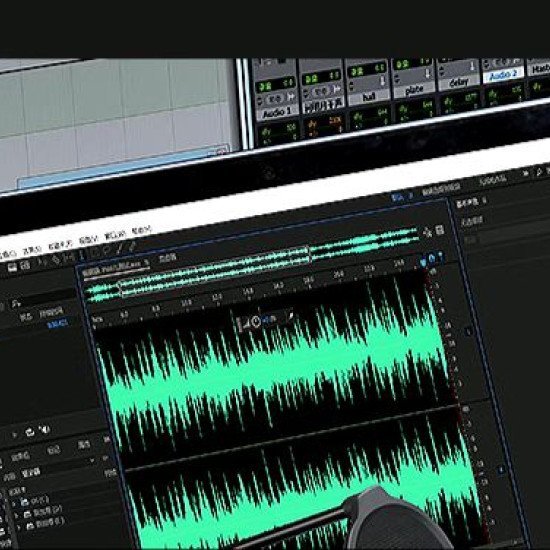Expand the first drive in the file tree
The width and height of the screenshot is (550, 550).
pos(14,504)
